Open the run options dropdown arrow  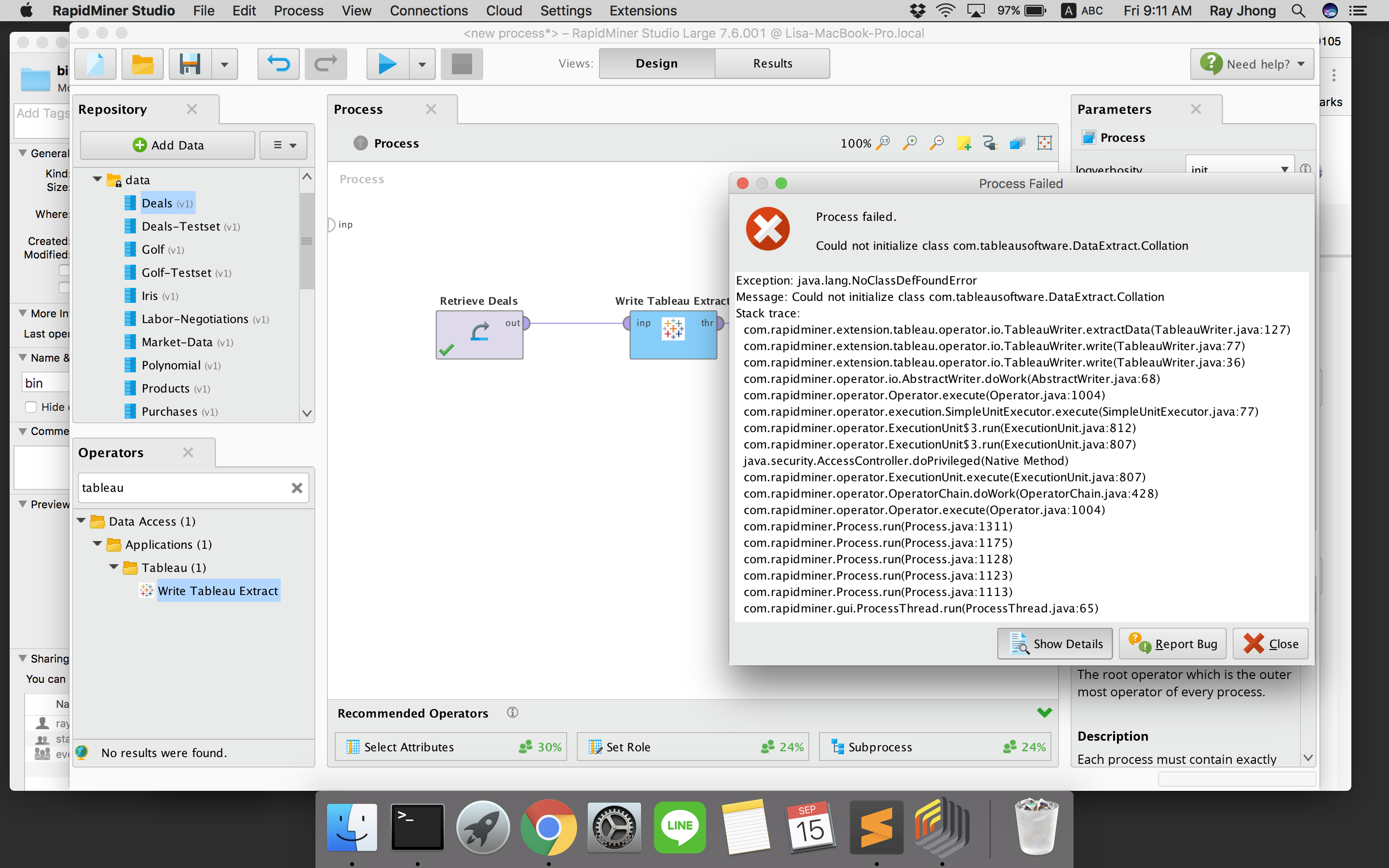point(422,64)
